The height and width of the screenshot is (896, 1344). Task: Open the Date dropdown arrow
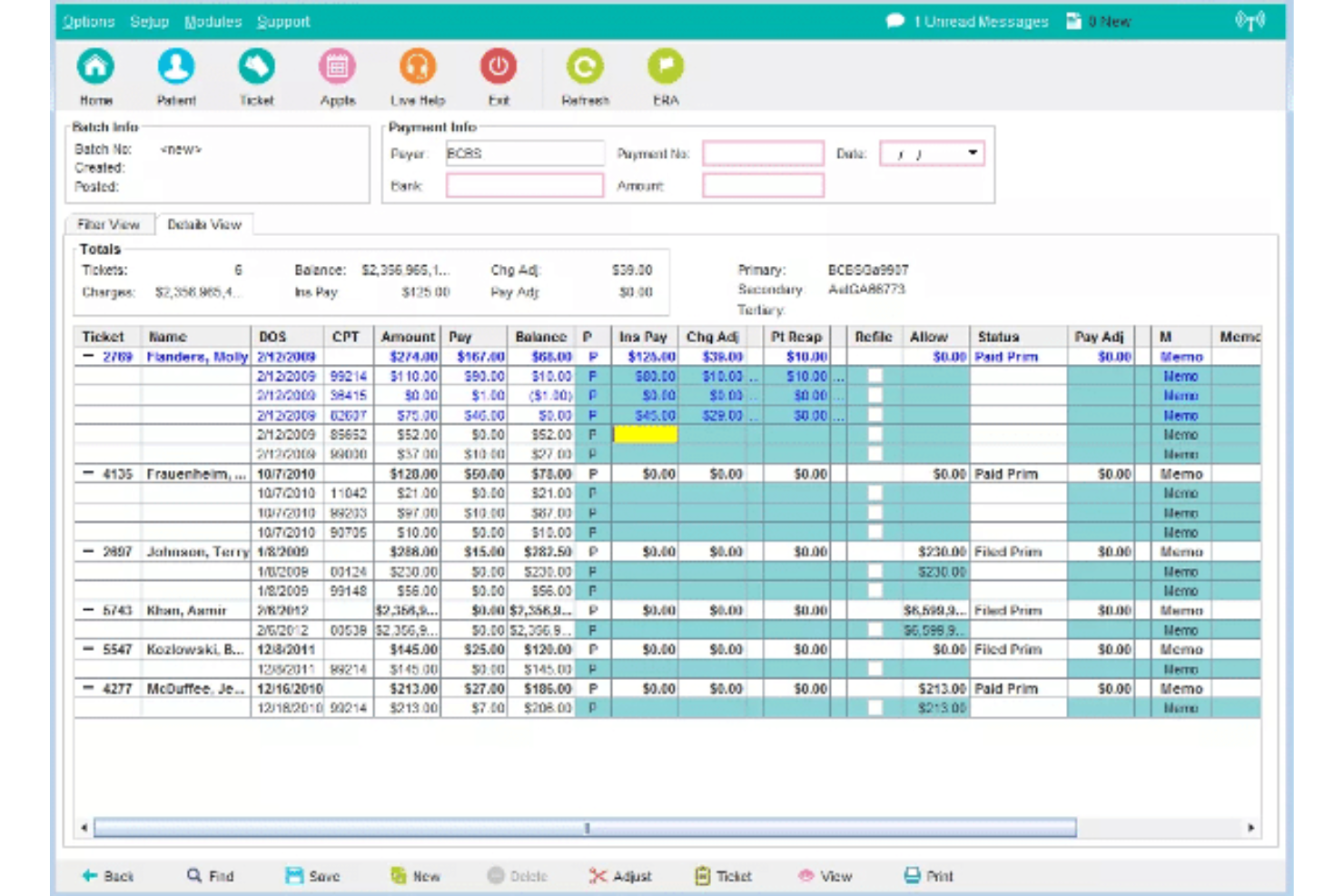[x=973, y=153]
